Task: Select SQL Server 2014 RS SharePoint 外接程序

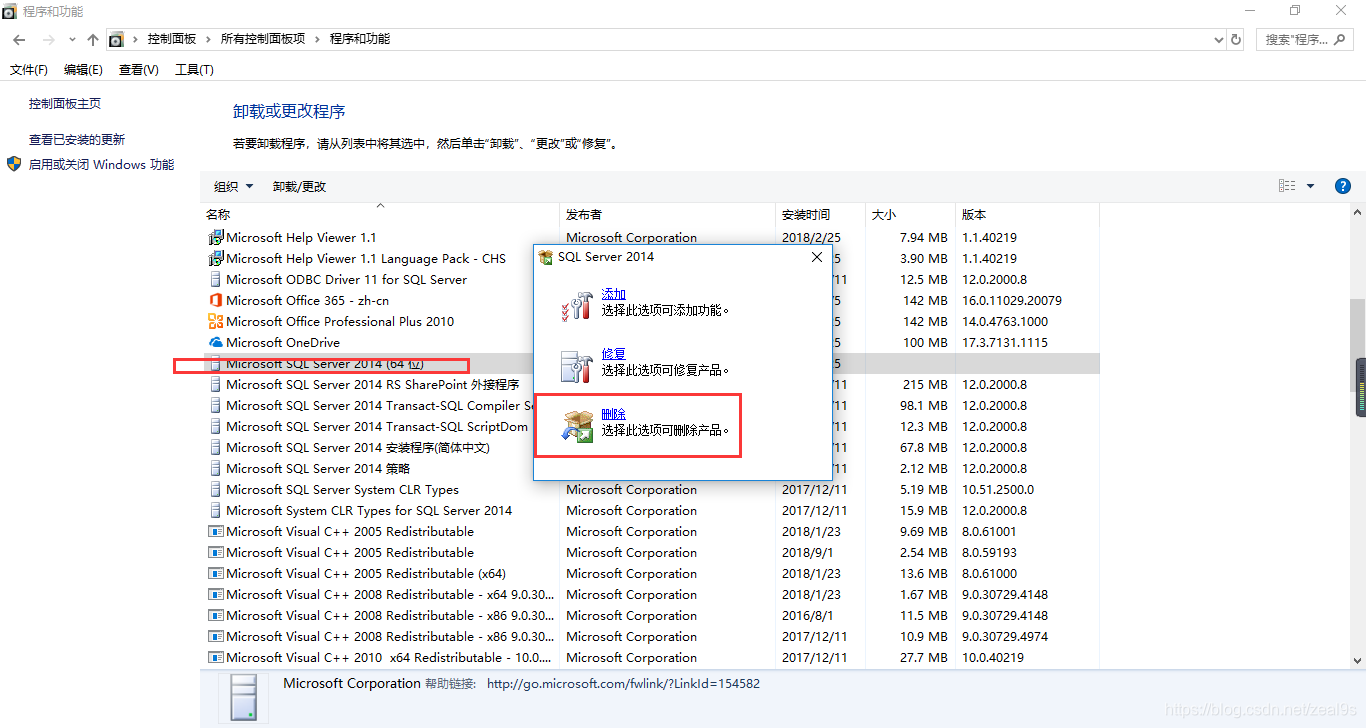Action: tap(651, 385)
